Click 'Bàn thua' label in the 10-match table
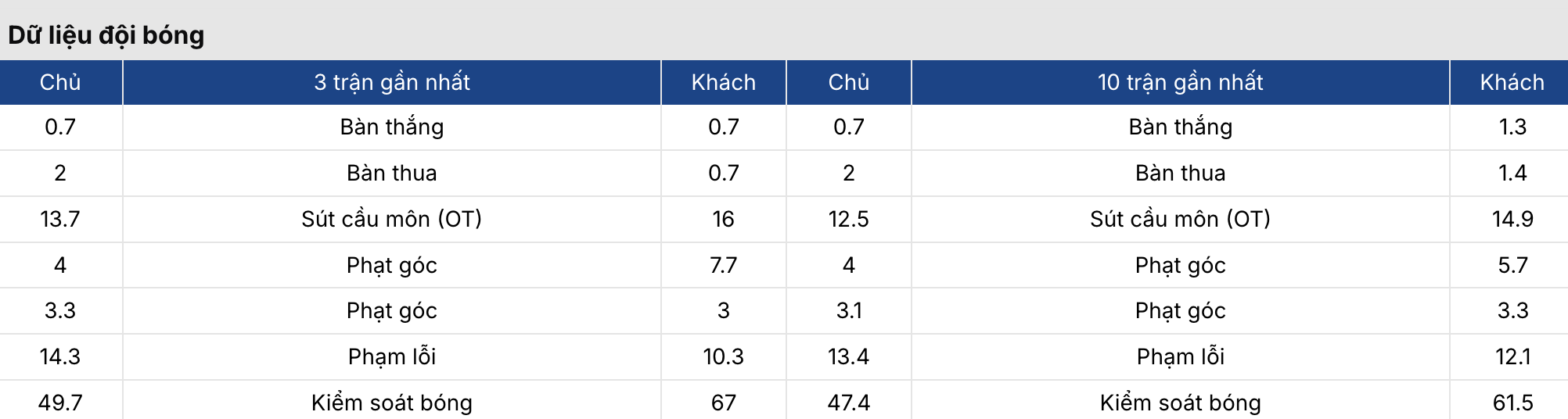This screenshot has width=1568, height=419. click(x=1180, y=173)
